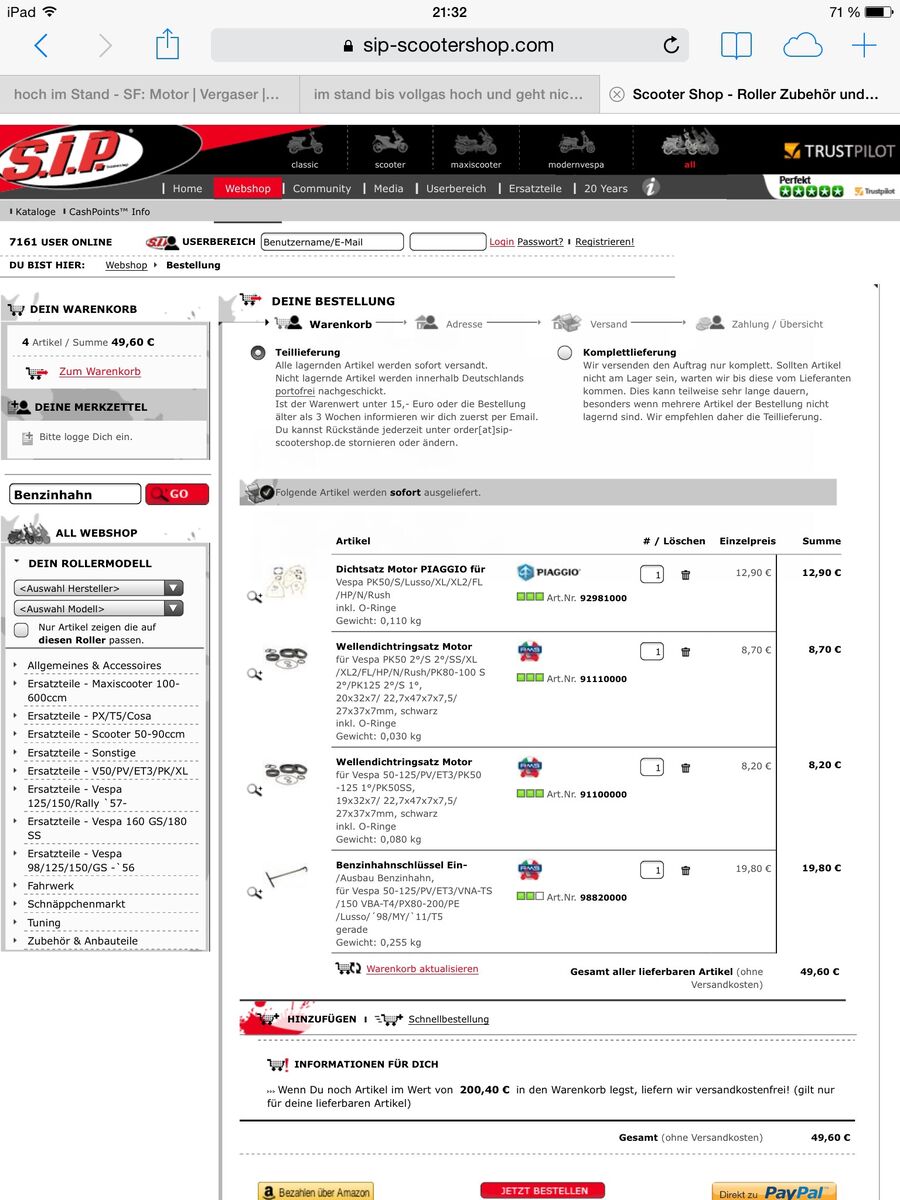Tap the Safari share icon

167,44
